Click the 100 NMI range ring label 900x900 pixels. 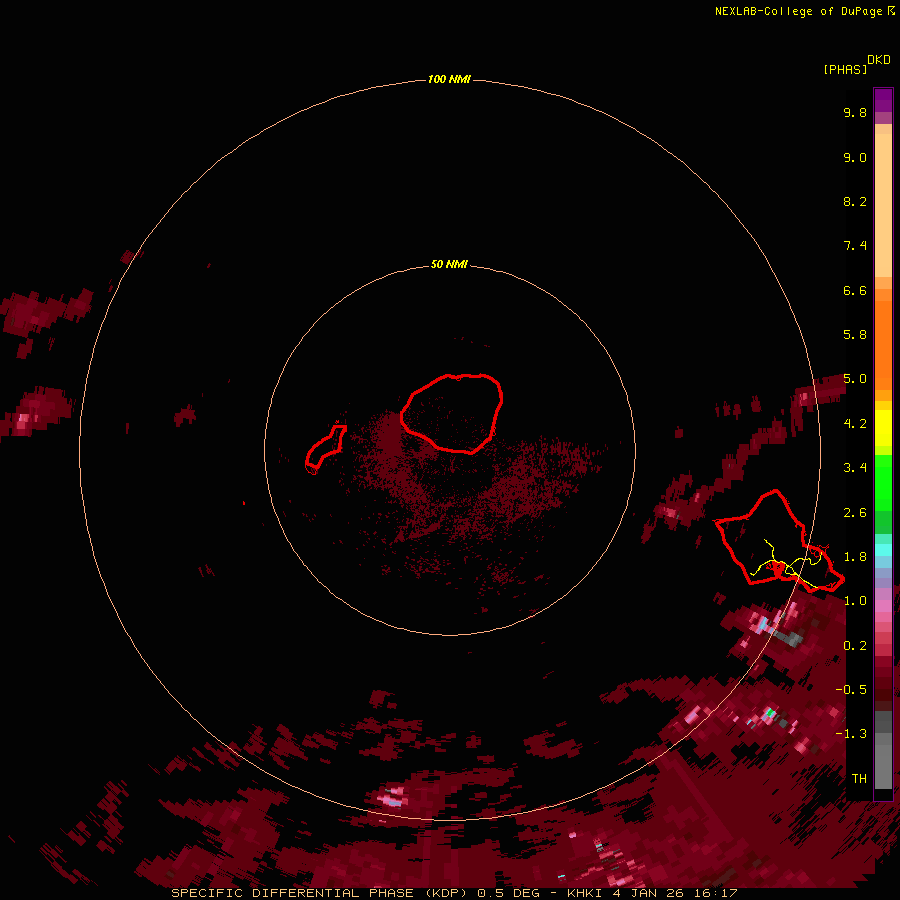[449, 79]
